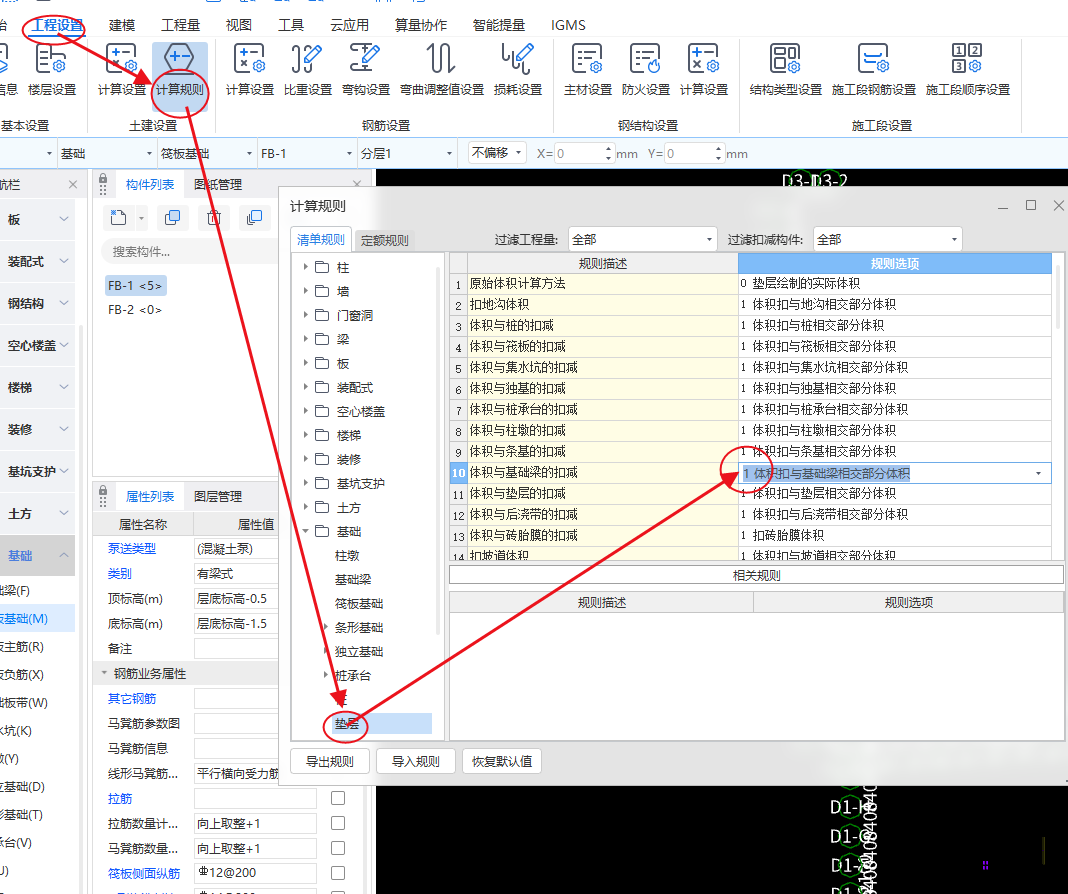Click 恢复默认值 button
The width and height of the screenshot is (1068, 894).
(x=502, y=761)
